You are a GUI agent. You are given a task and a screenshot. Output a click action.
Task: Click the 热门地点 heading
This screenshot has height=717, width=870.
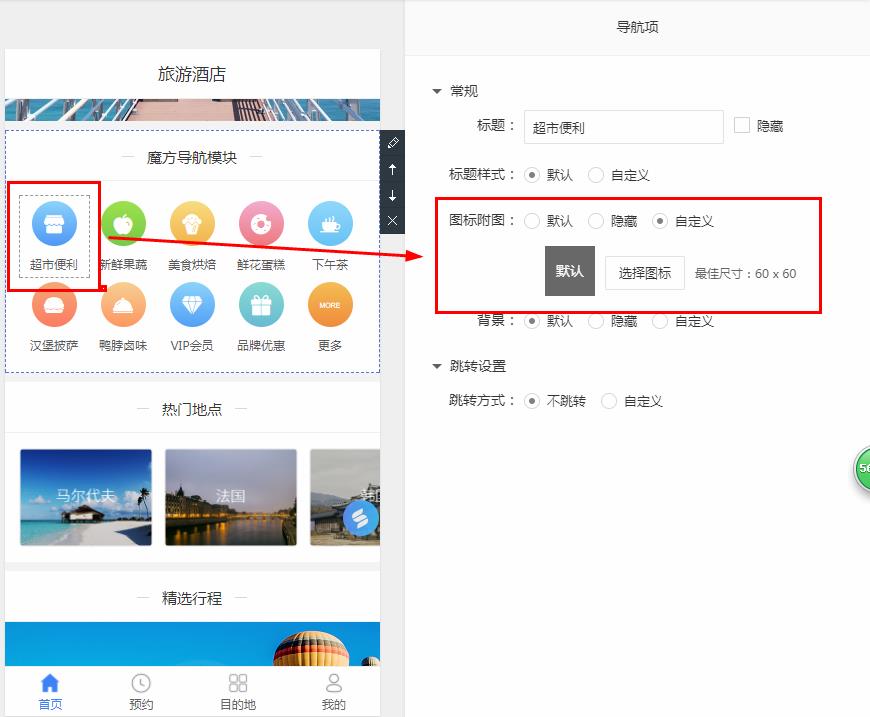click(192, 410)
